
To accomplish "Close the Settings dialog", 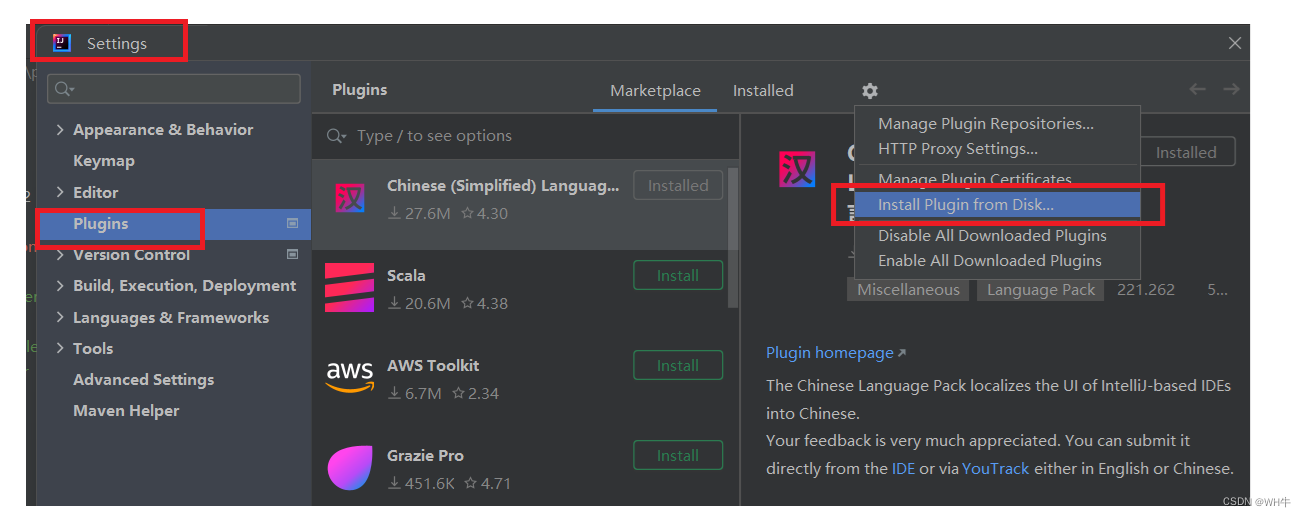I will click(x=1235, y=43).
